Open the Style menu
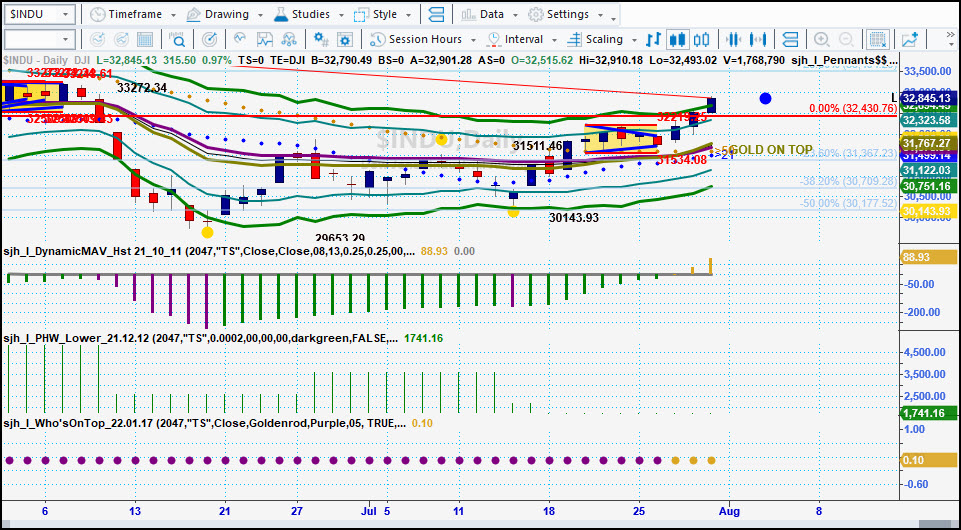The width and height of the screenshot is (961, 530). 384,14
